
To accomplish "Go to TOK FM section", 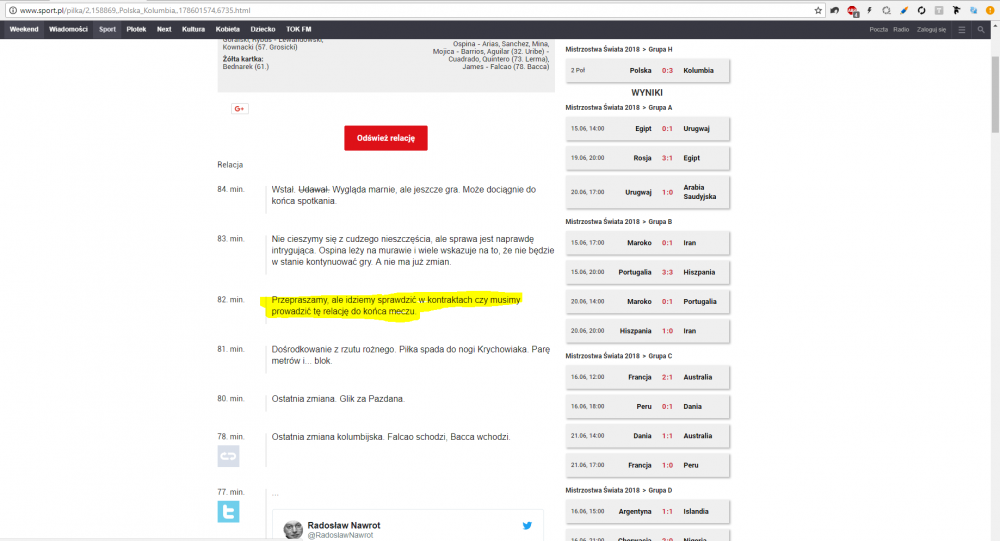I will [297, 30].
